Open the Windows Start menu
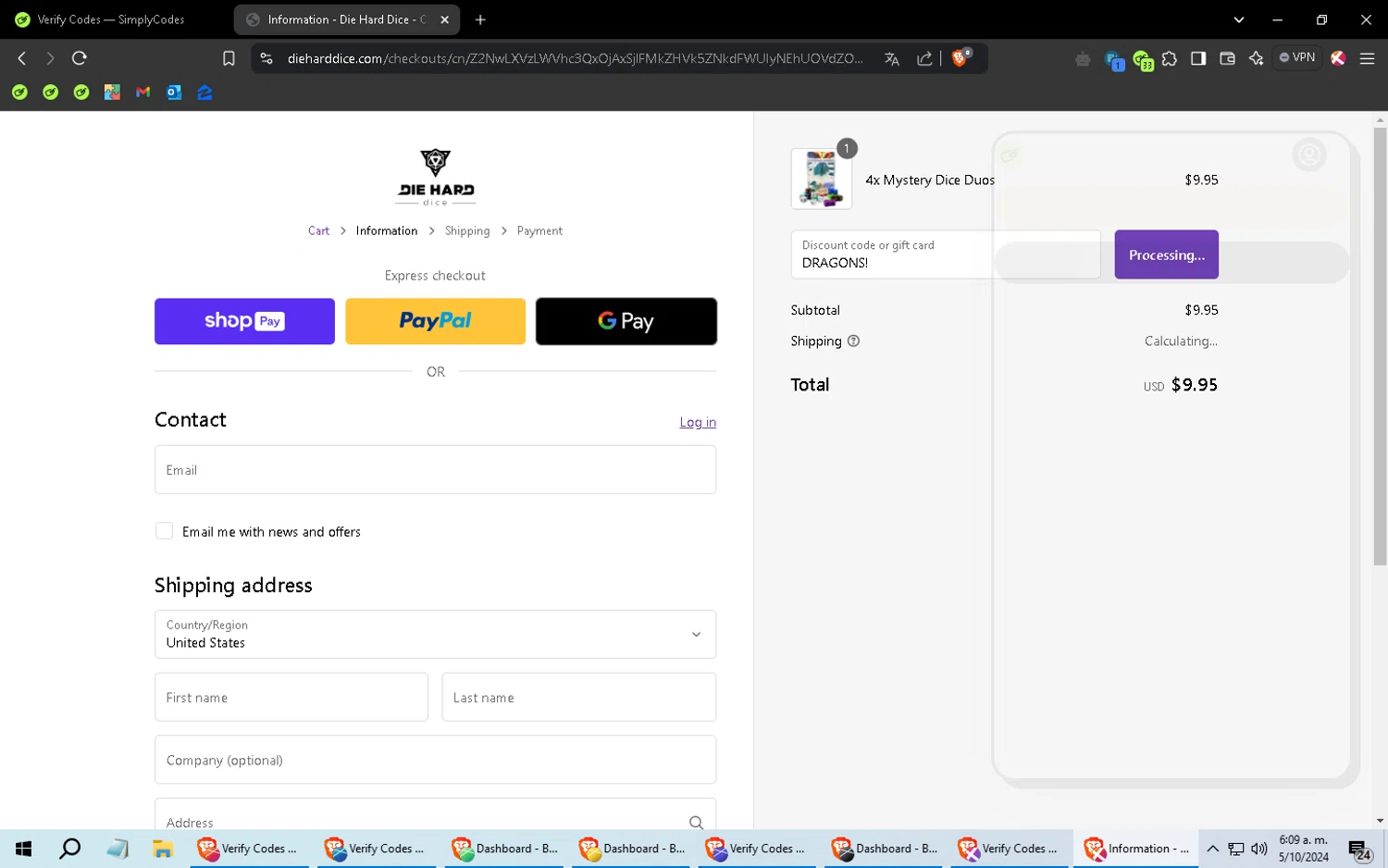Screen dimensions: 1388x868 (23, 849)
